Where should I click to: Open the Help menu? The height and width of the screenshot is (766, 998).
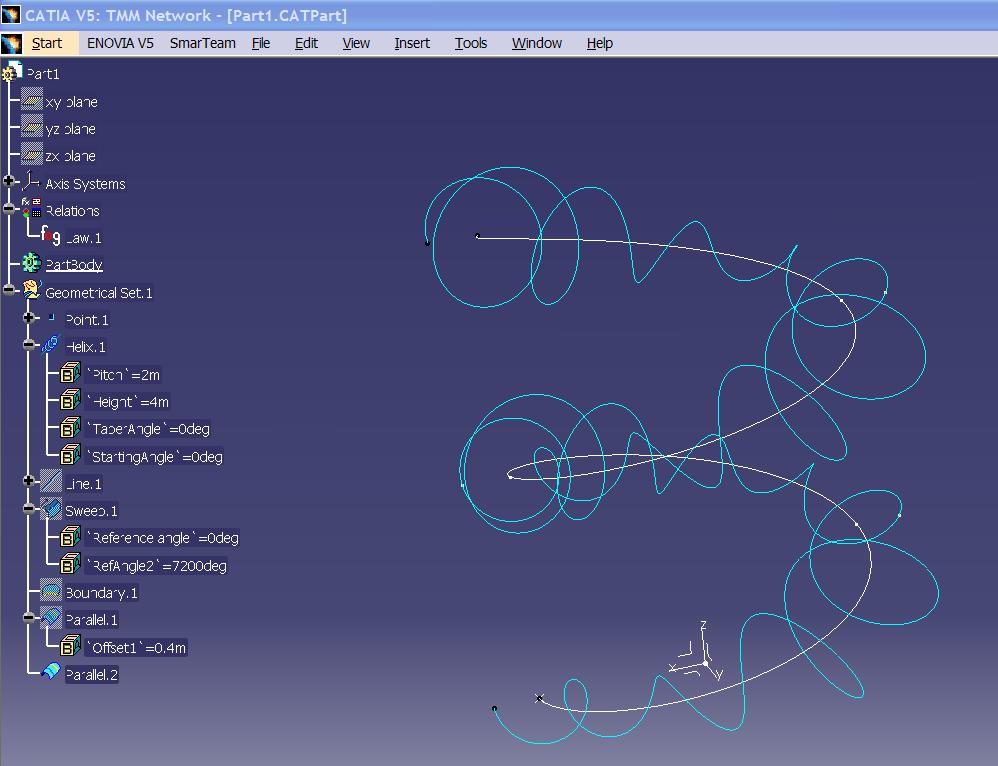600,43
